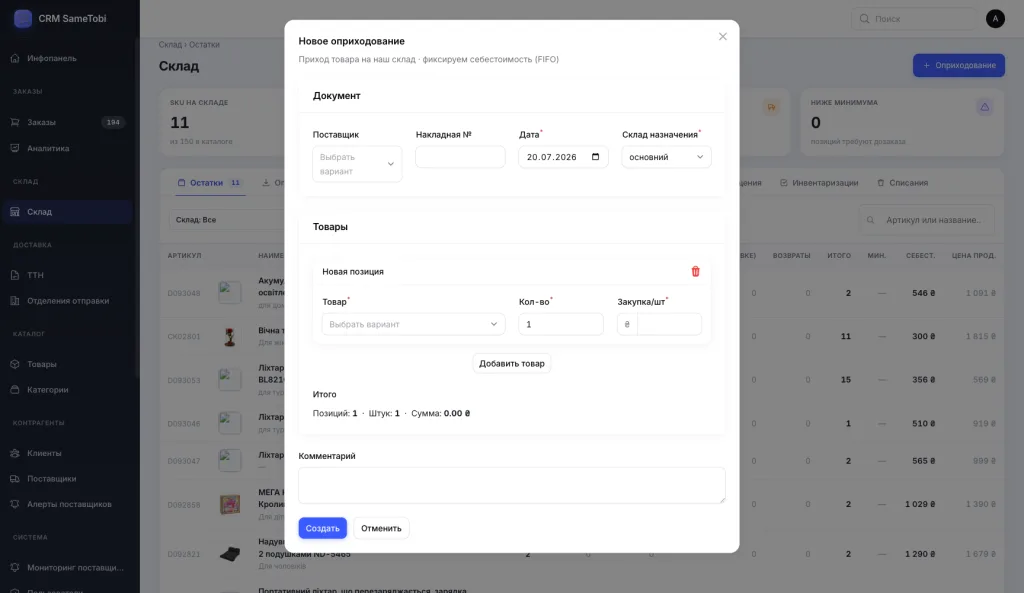Click the Склад warehouse icon in the sidebar
This screenshot has height=593, width=1024.
click(15, 212)
